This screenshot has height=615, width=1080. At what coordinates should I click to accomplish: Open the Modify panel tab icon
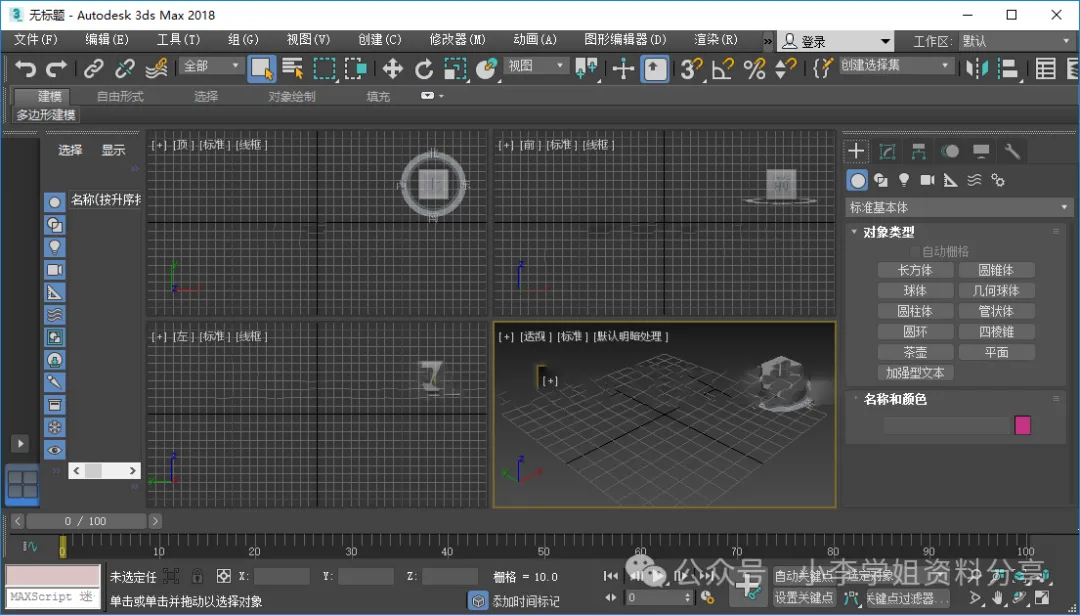point(887,151)
